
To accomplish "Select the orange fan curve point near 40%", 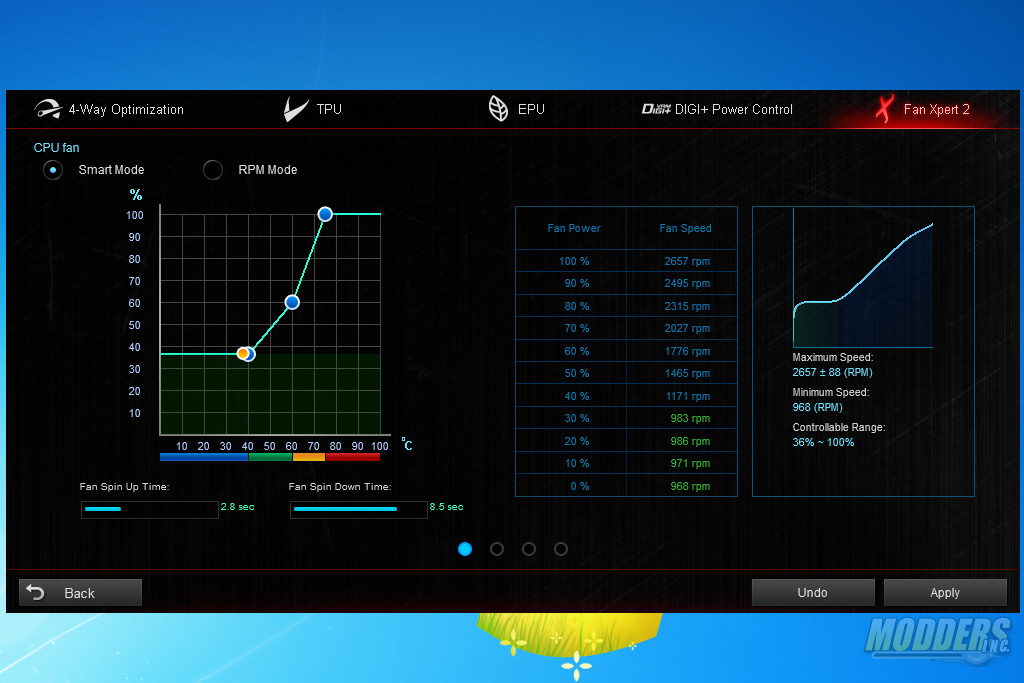I will [x=243, y=353].
